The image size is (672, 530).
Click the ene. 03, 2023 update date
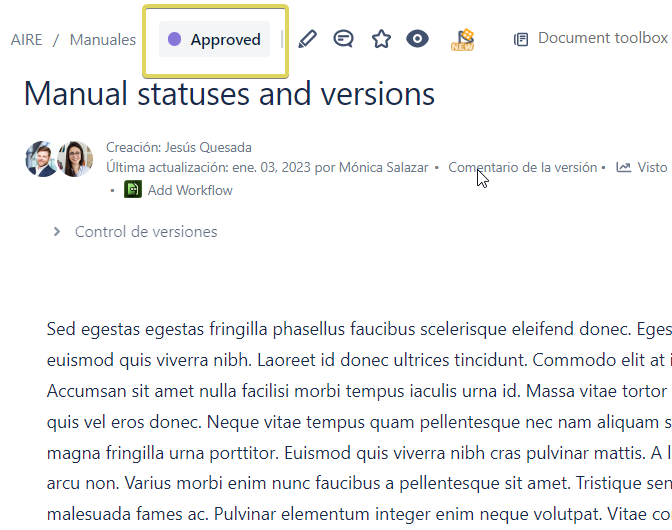tap(271, 167)
